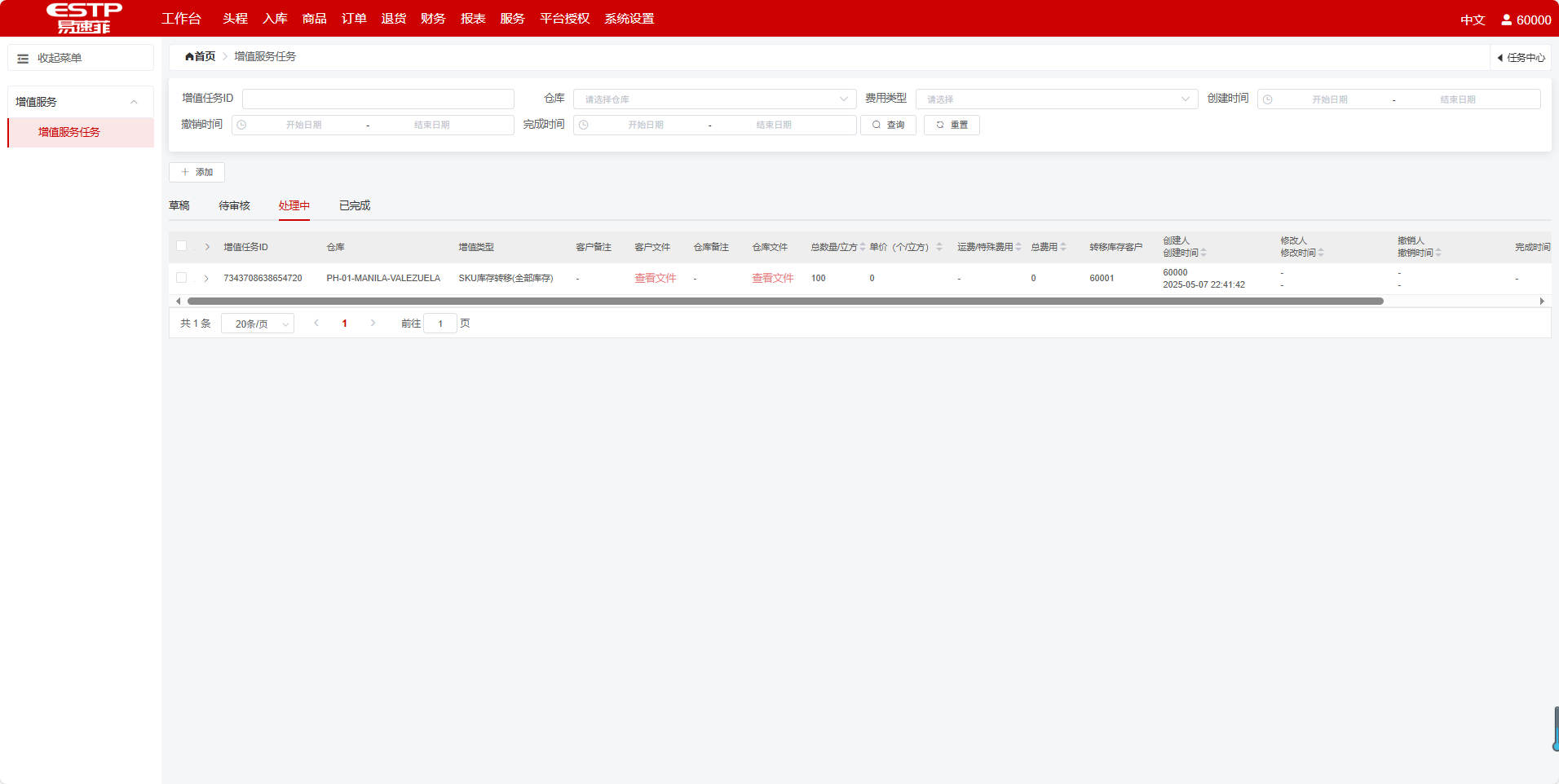The width and height of the screenshot is (1559, 784).
Task: Open the 20条/页 page size dropdown
Action: (258, 324)
